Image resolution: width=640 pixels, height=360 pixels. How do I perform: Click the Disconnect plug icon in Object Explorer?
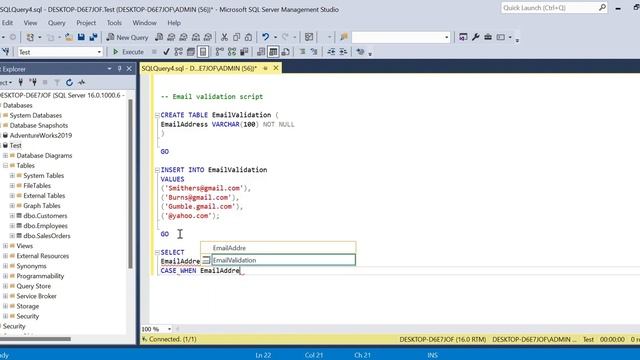[x=33, y=82]
